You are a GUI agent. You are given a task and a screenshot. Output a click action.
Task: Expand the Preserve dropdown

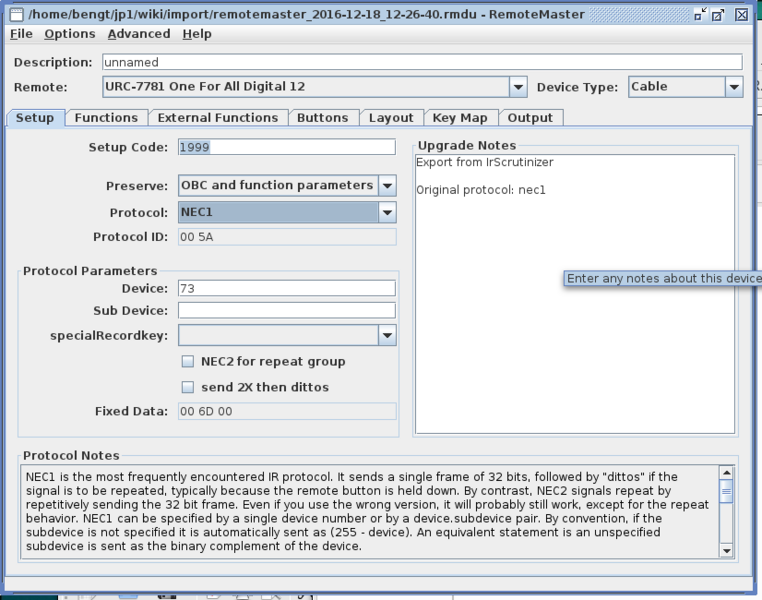(x=387, y=186)
